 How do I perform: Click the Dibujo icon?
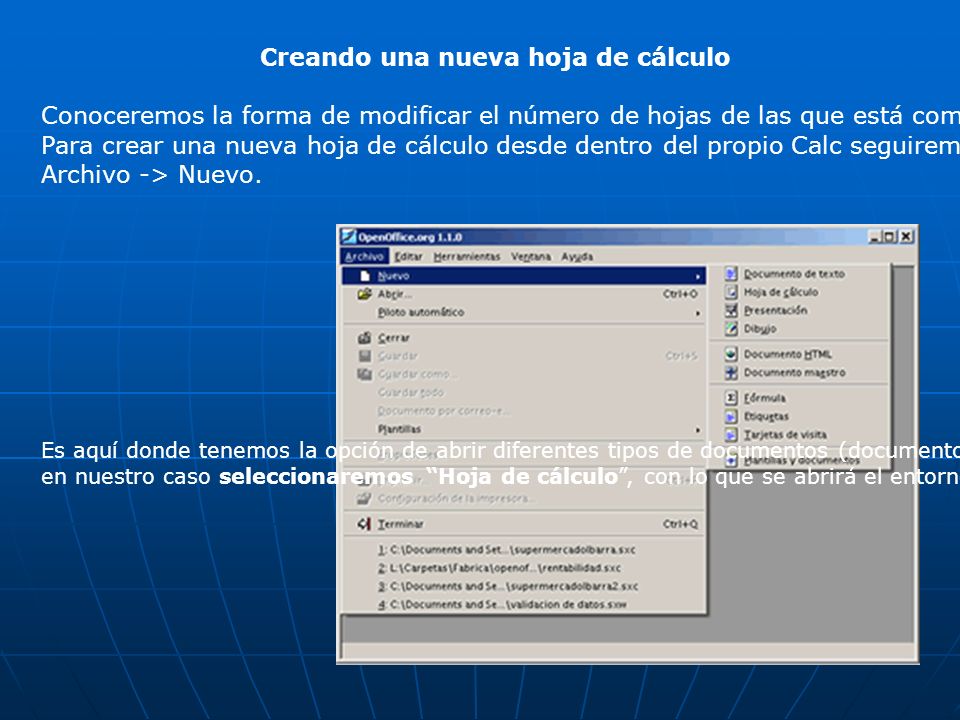pyautogui.click(x=731, y=329)
